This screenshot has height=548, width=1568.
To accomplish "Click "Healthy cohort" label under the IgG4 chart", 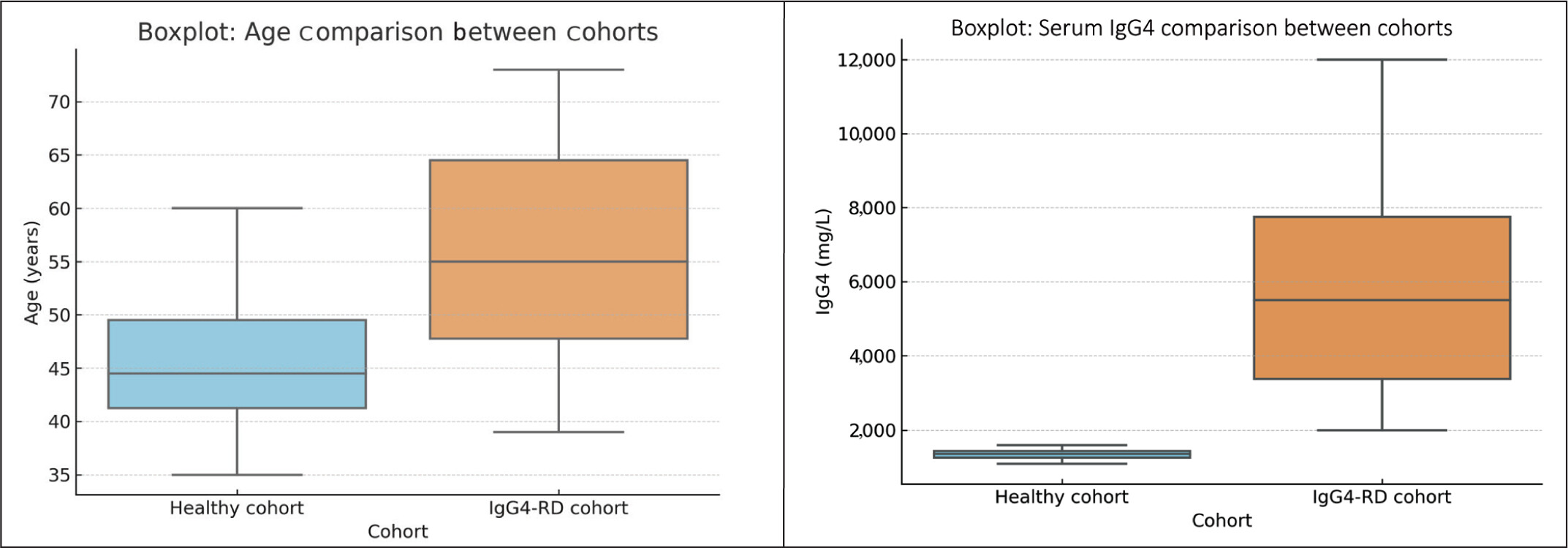I will click(x=1061, y=497).
